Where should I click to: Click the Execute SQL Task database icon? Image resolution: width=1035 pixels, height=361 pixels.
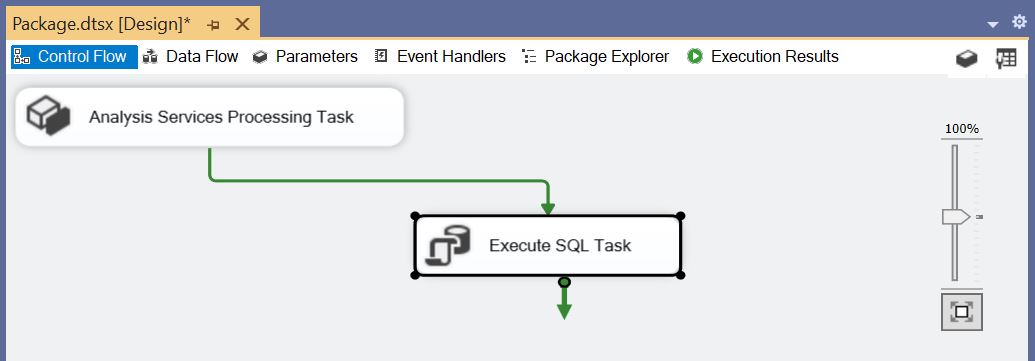448,245
